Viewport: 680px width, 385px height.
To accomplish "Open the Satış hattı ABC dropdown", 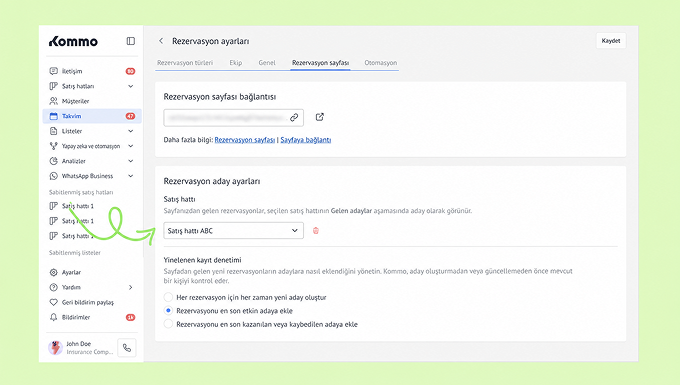I will pyautogui.click(x=233, y=231).
